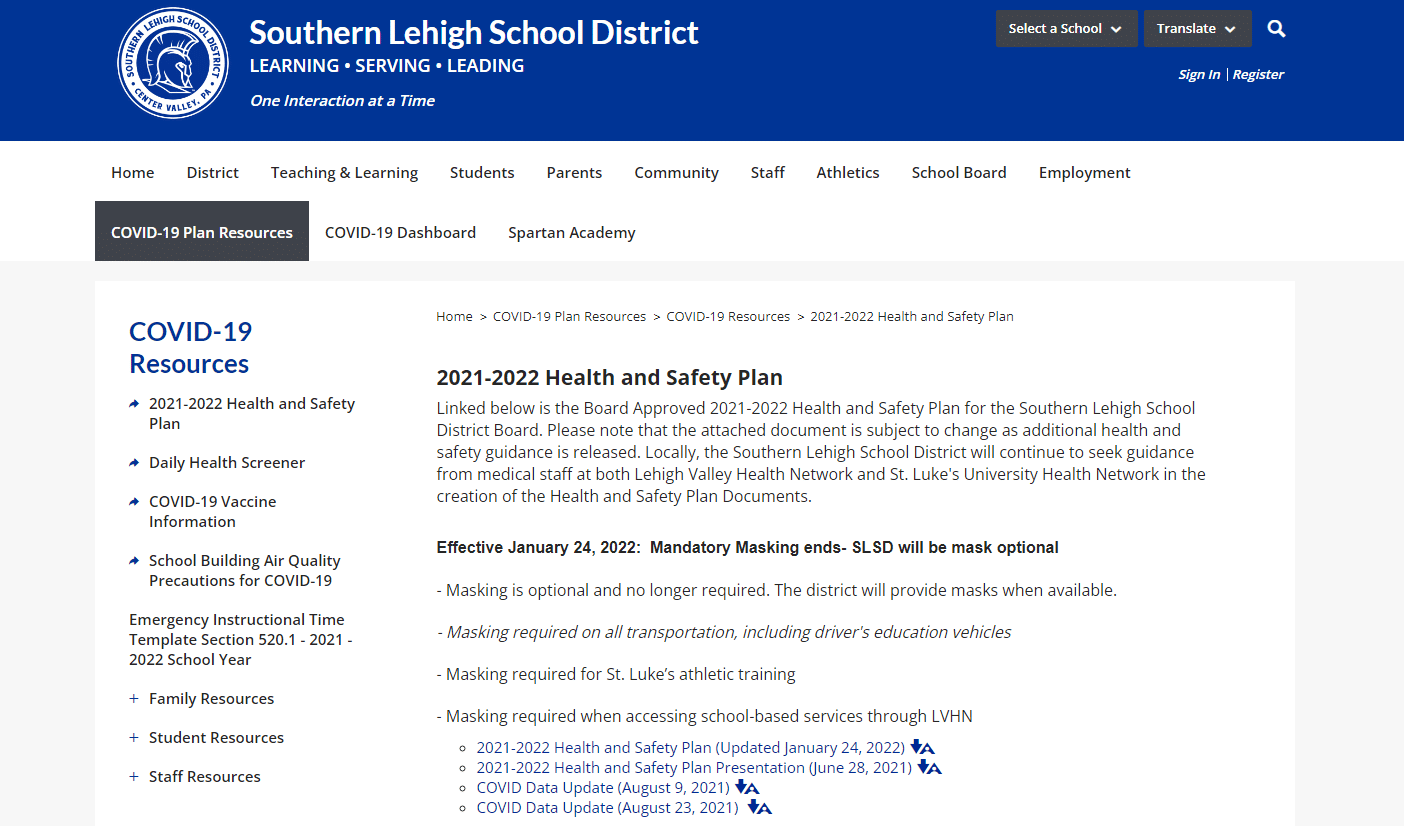
Task: Select the Spartan Academy tab
Action: pyautogui.click(x=572, y=231)
